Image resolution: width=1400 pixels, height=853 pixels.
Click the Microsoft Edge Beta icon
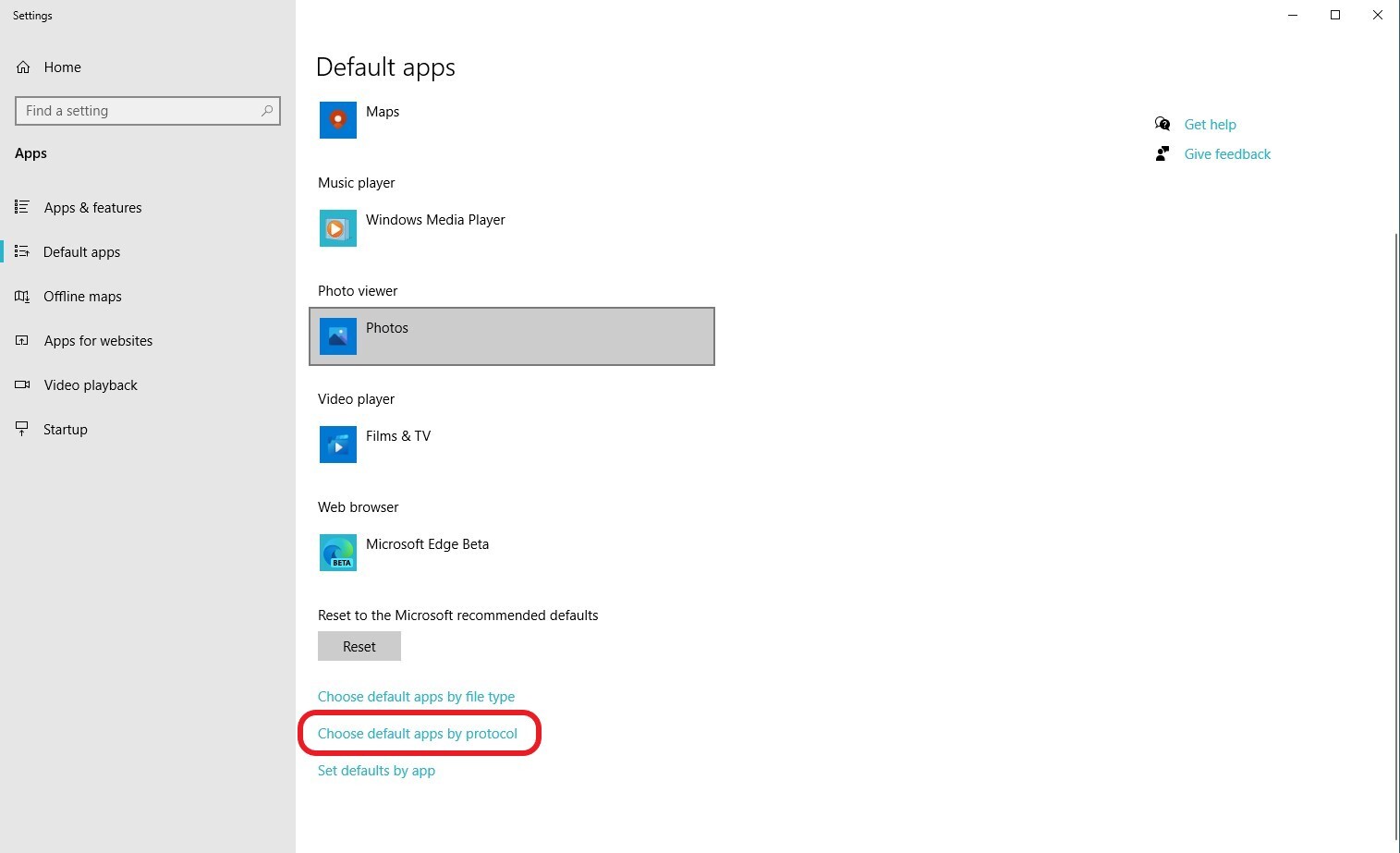tap(338, 553)
